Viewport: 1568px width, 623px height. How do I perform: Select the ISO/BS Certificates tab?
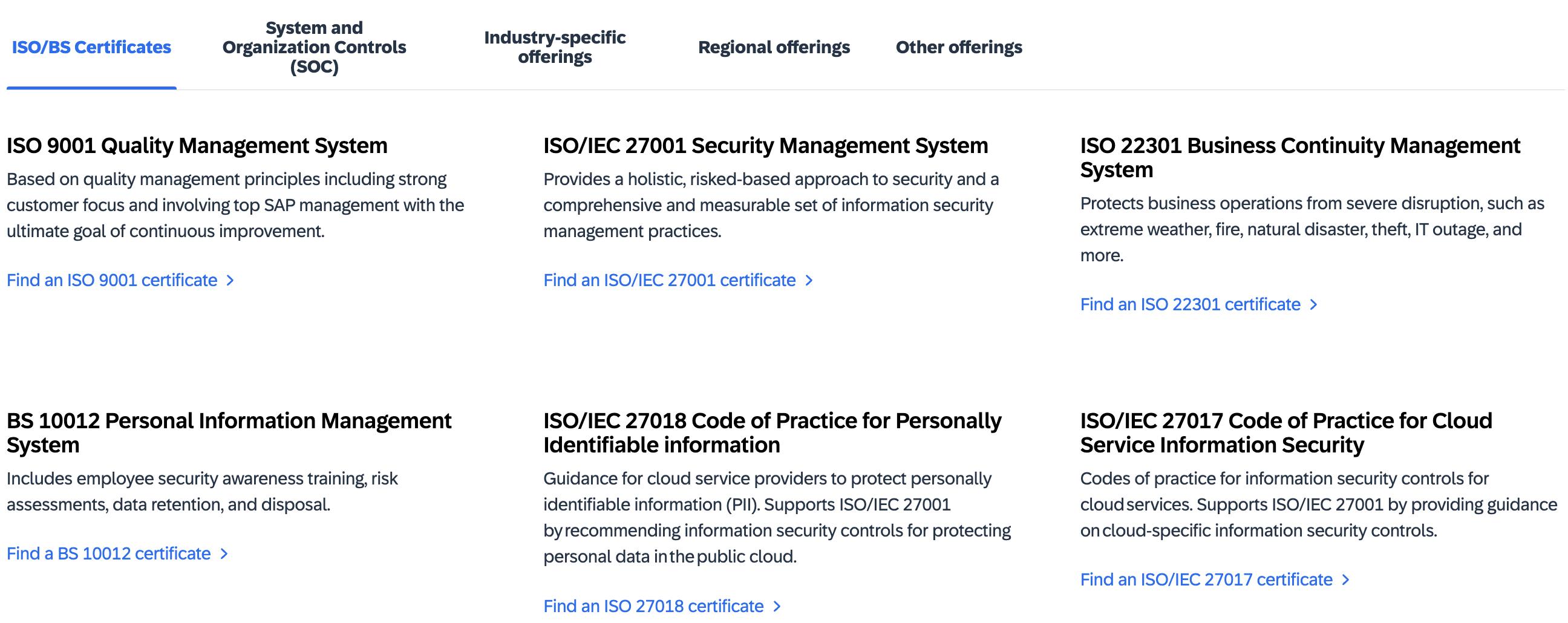click(x=91, y=47)
